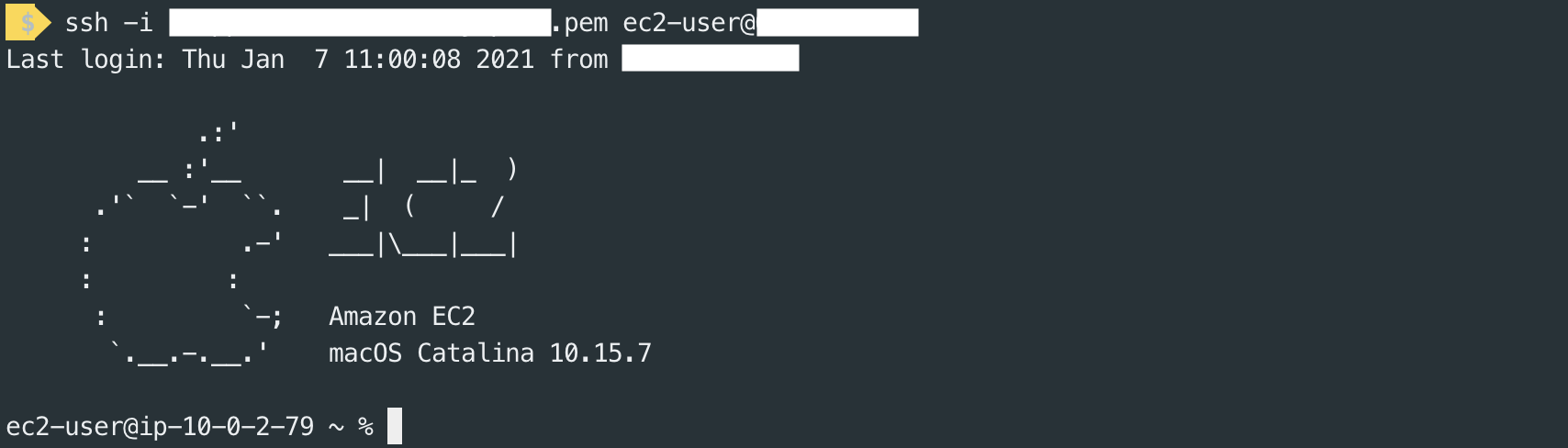Click the yellow dollar prompt icon
1568x448 pixels.
tap(27, 23)
